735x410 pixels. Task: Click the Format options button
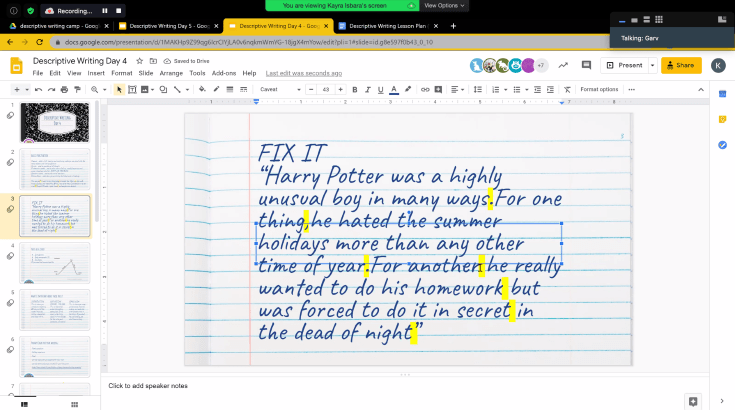(x=599, y=89)
